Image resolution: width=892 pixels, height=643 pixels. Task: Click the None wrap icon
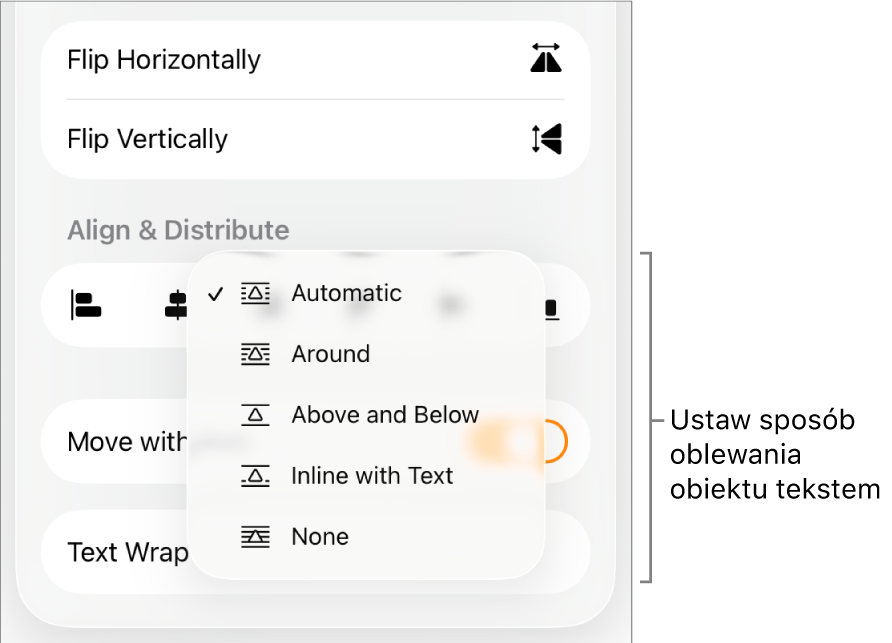tap(255, 537)
